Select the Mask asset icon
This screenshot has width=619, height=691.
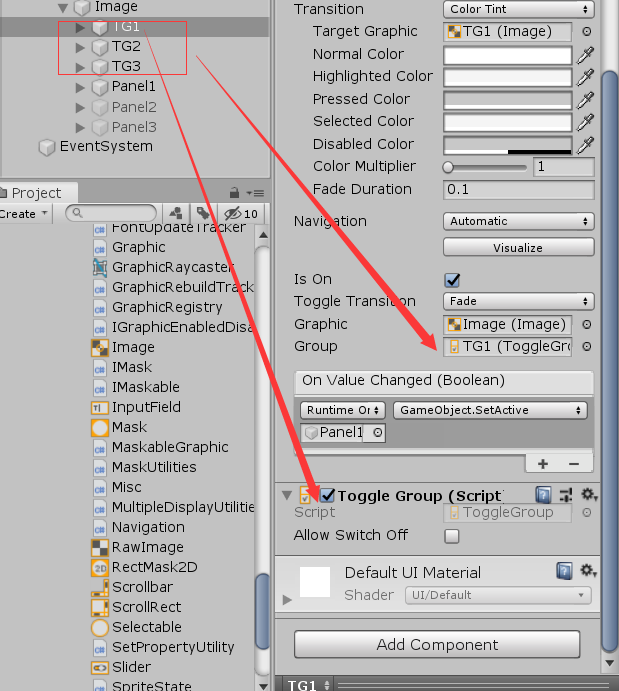pos(100,427)
